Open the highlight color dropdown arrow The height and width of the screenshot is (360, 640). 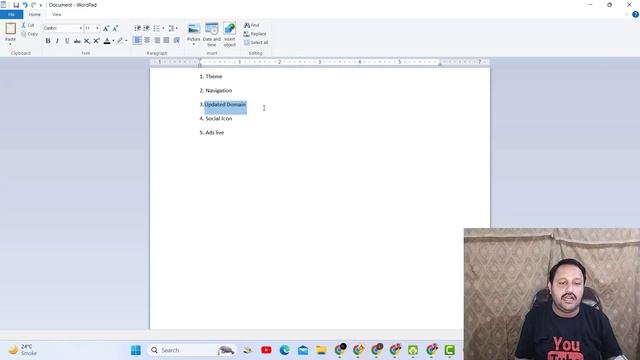pyautogui.click(x=126, y=41)
